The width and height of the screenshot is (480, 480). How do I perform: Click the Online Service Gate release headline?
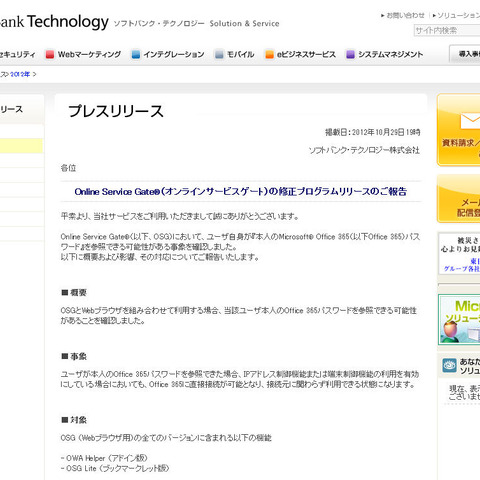pyautogui.click(x=241, y=192)
